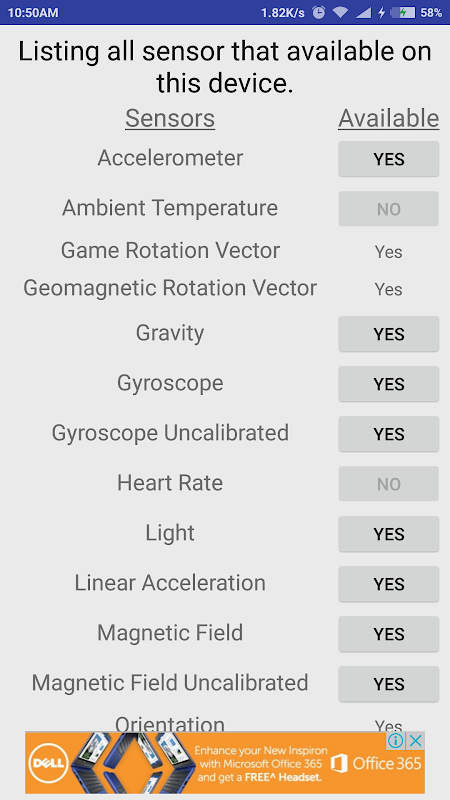The width and height of the screenshot is (450, 800).
Task: Close the Dell banner ad
Action: point(416,740)
